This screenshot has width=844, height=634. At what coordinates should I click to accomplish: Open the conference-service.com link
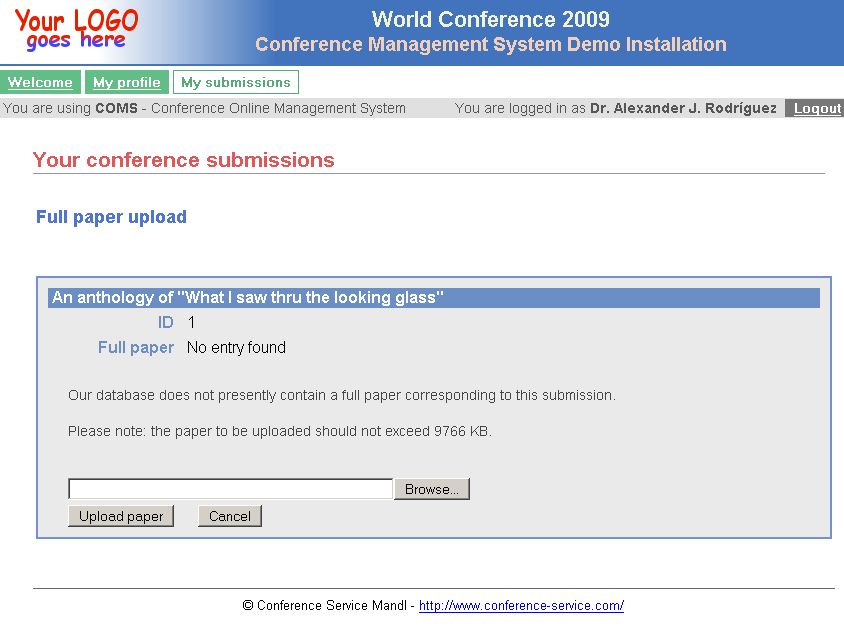[521, 605]
